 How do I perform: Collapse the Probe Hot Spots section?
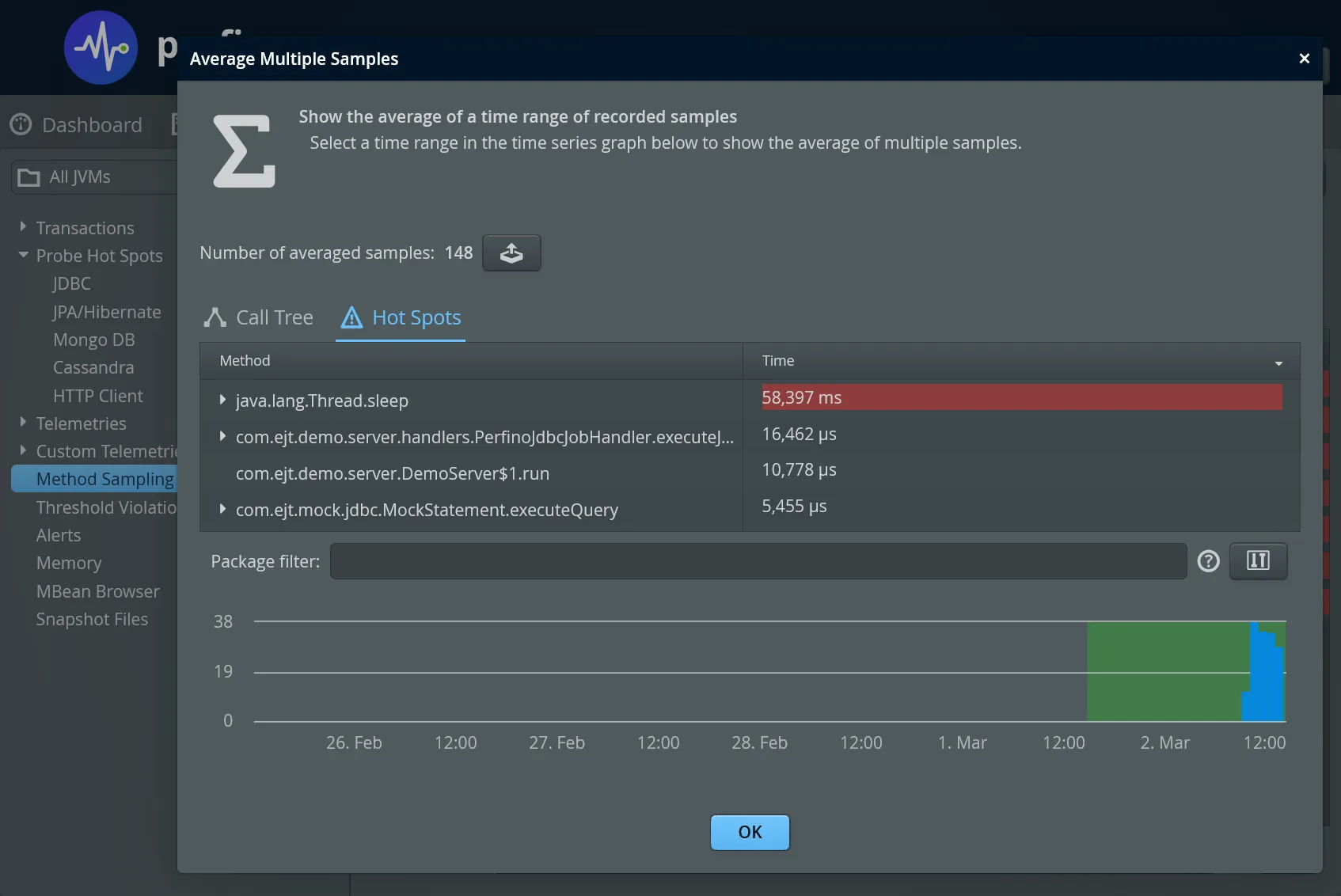click(22, 255)
